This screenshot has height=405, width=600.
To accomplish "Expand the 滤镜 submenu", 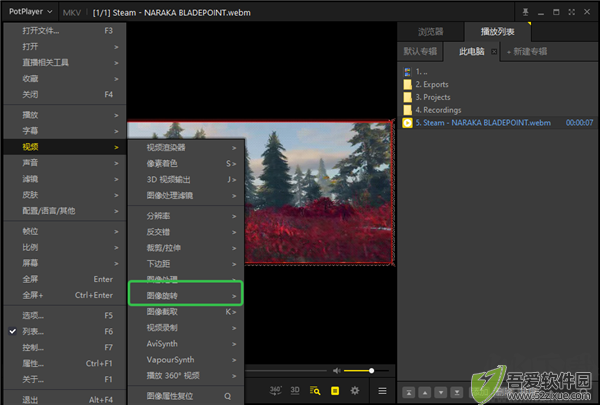I will click(x=65, y=179).
